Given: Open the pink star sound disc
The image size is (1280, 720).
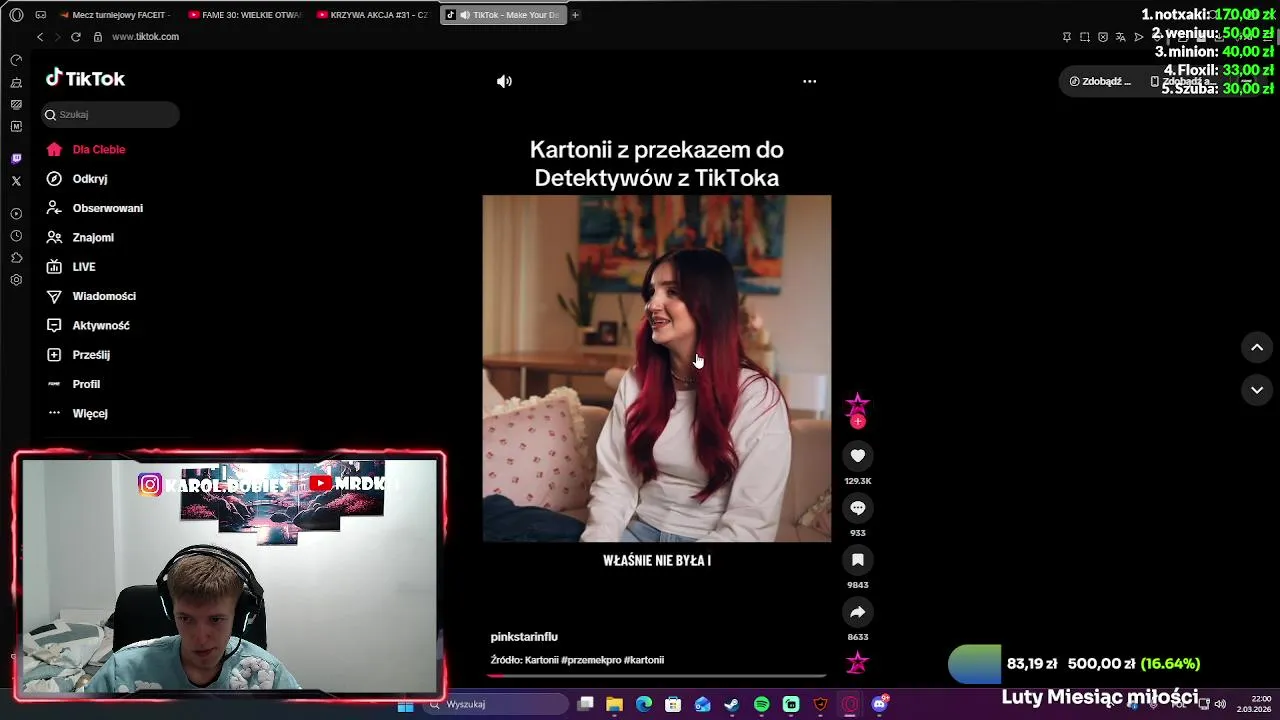Looking at the screenshot, I should coord(857,663).
